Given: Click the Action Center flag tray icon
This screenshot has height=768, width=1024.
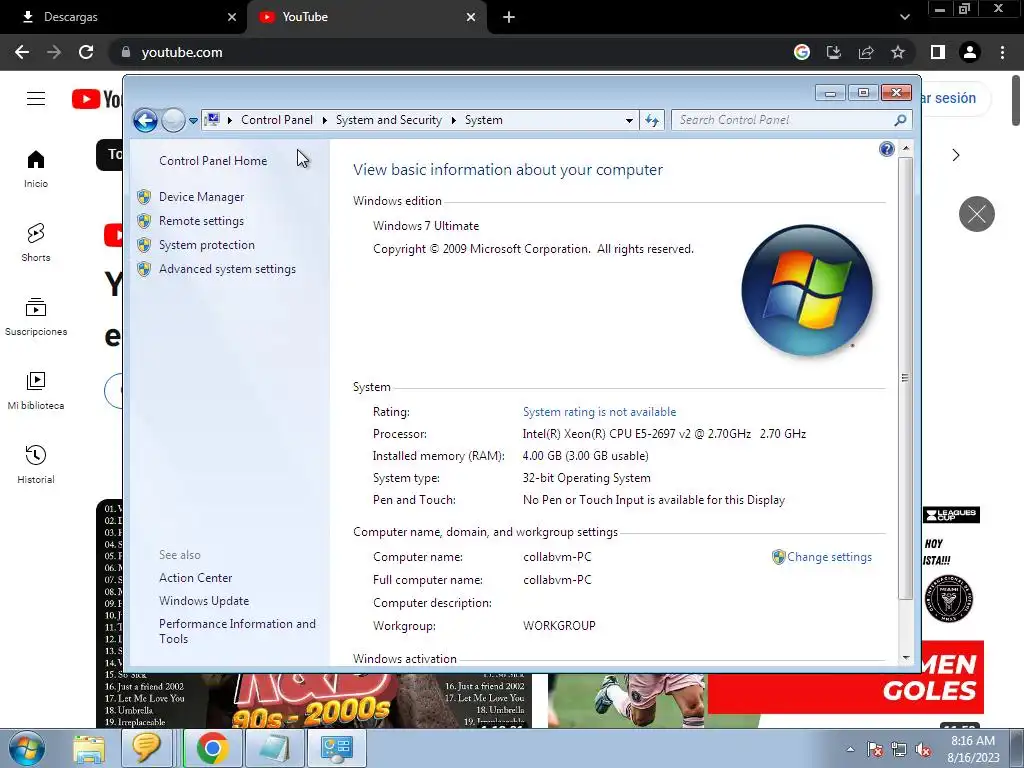Looking at the screenshot, I should pos(874,750).
